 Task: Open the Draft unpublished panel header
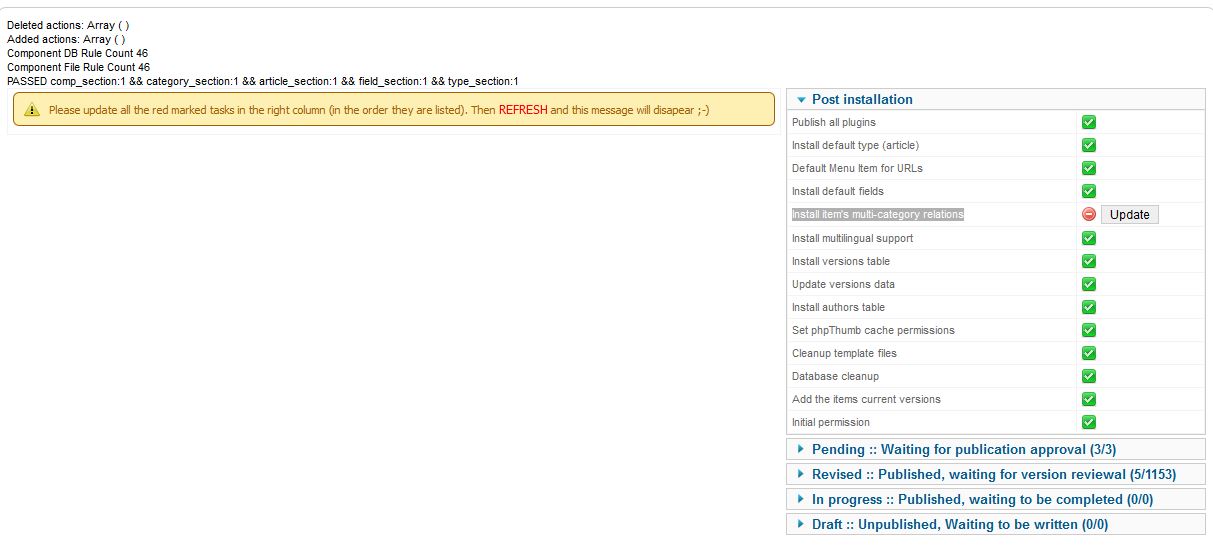pos(959,524)
